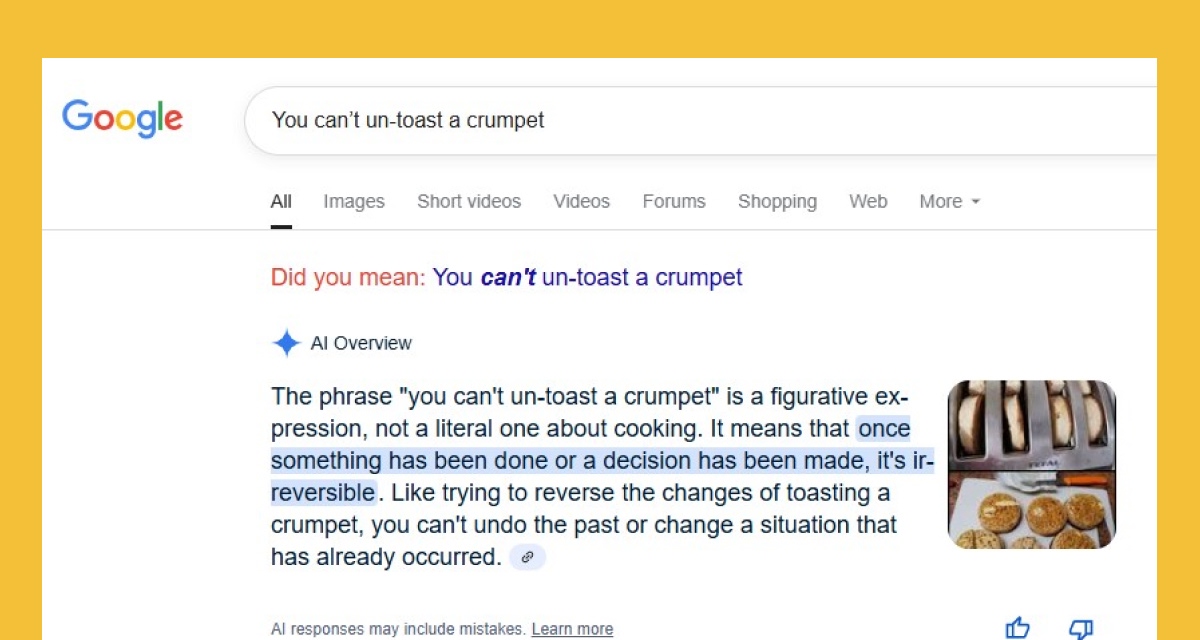Click into the Google search box
The width and height of the screenshot is (1200, 640).
[700, 121]
